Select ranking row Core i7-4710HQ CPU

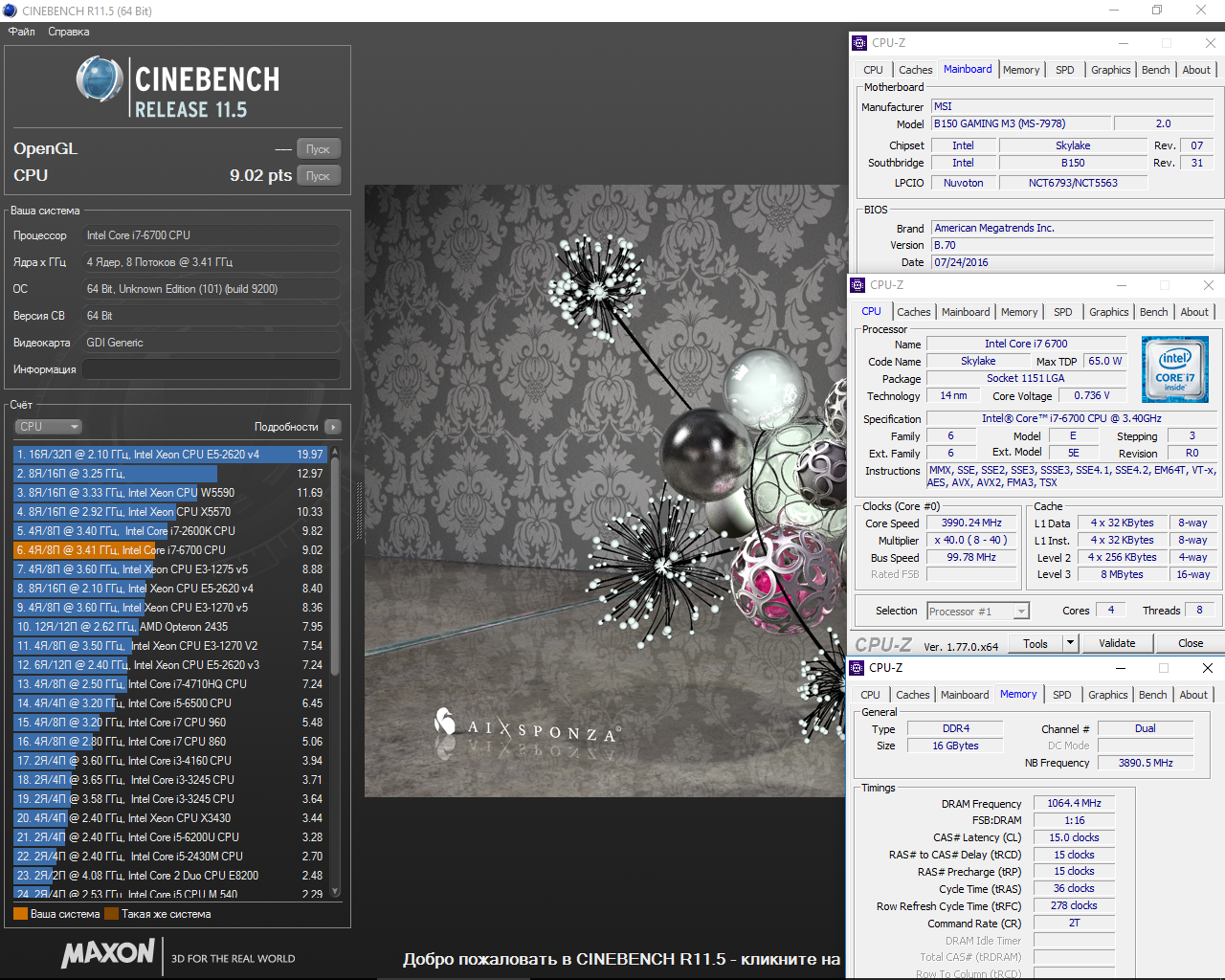pos(170,684)
